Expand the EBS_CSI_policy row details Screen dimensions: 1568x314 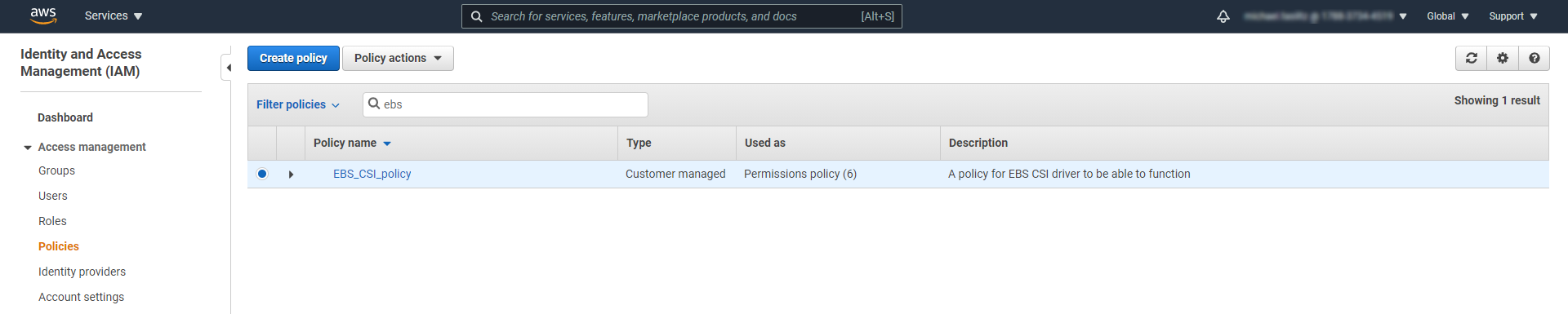pyautogui.click(x=291, y=174)
